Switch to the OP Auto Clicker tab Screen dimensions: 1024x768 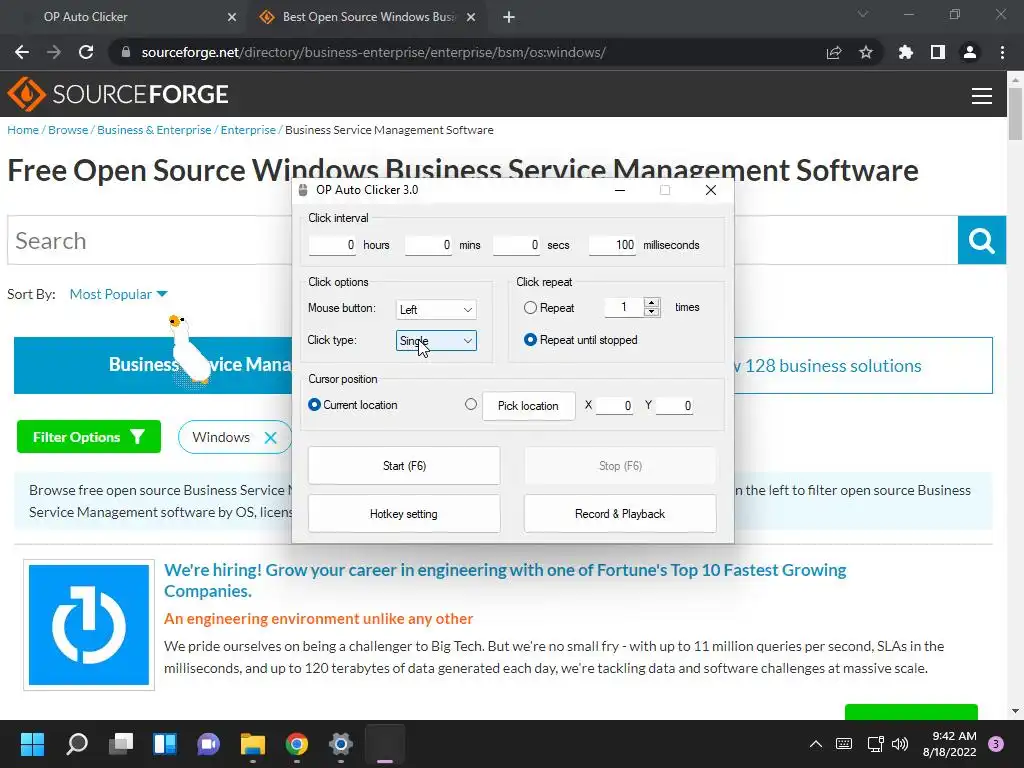124,18
